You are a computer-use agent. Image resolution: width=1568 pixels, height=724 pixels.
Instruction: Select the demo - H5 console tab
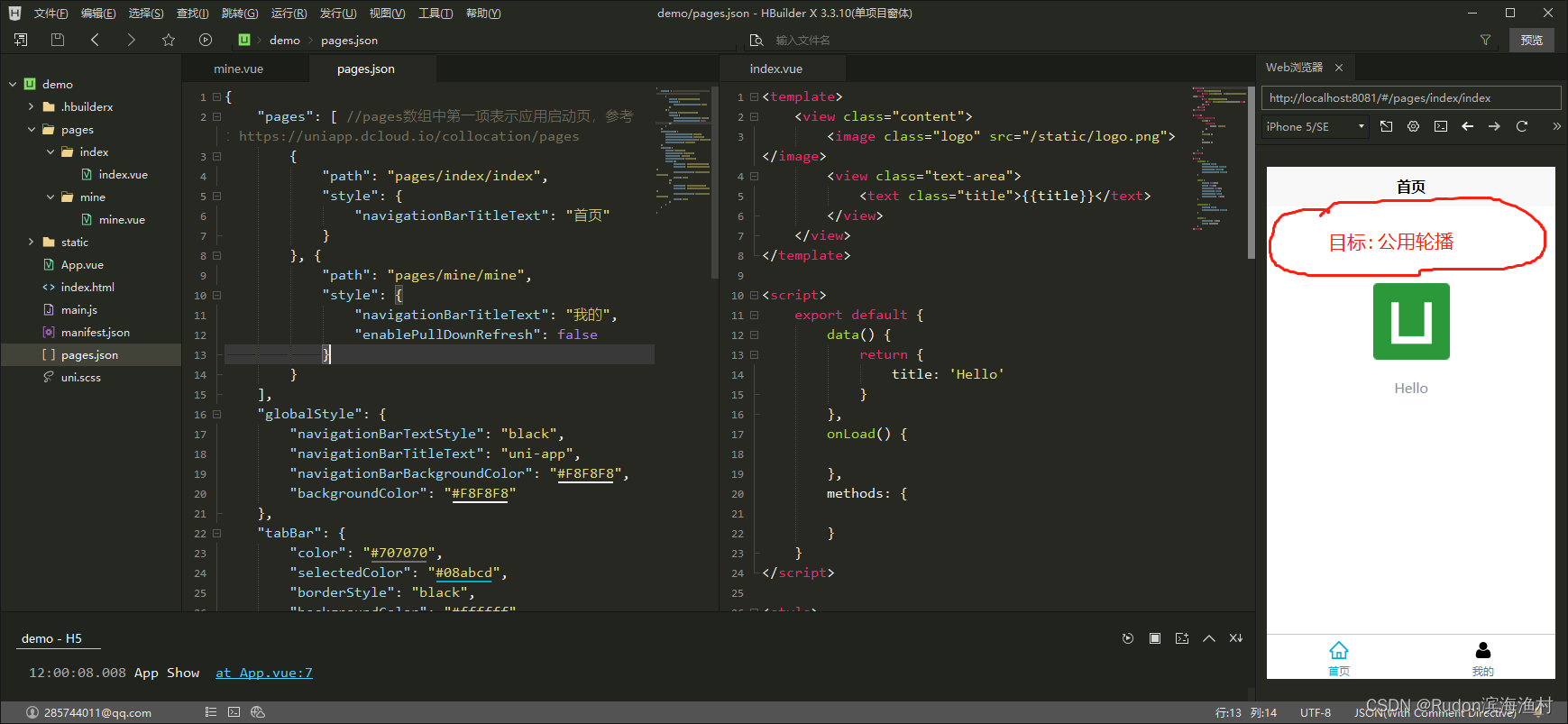[x=52, y=638]
